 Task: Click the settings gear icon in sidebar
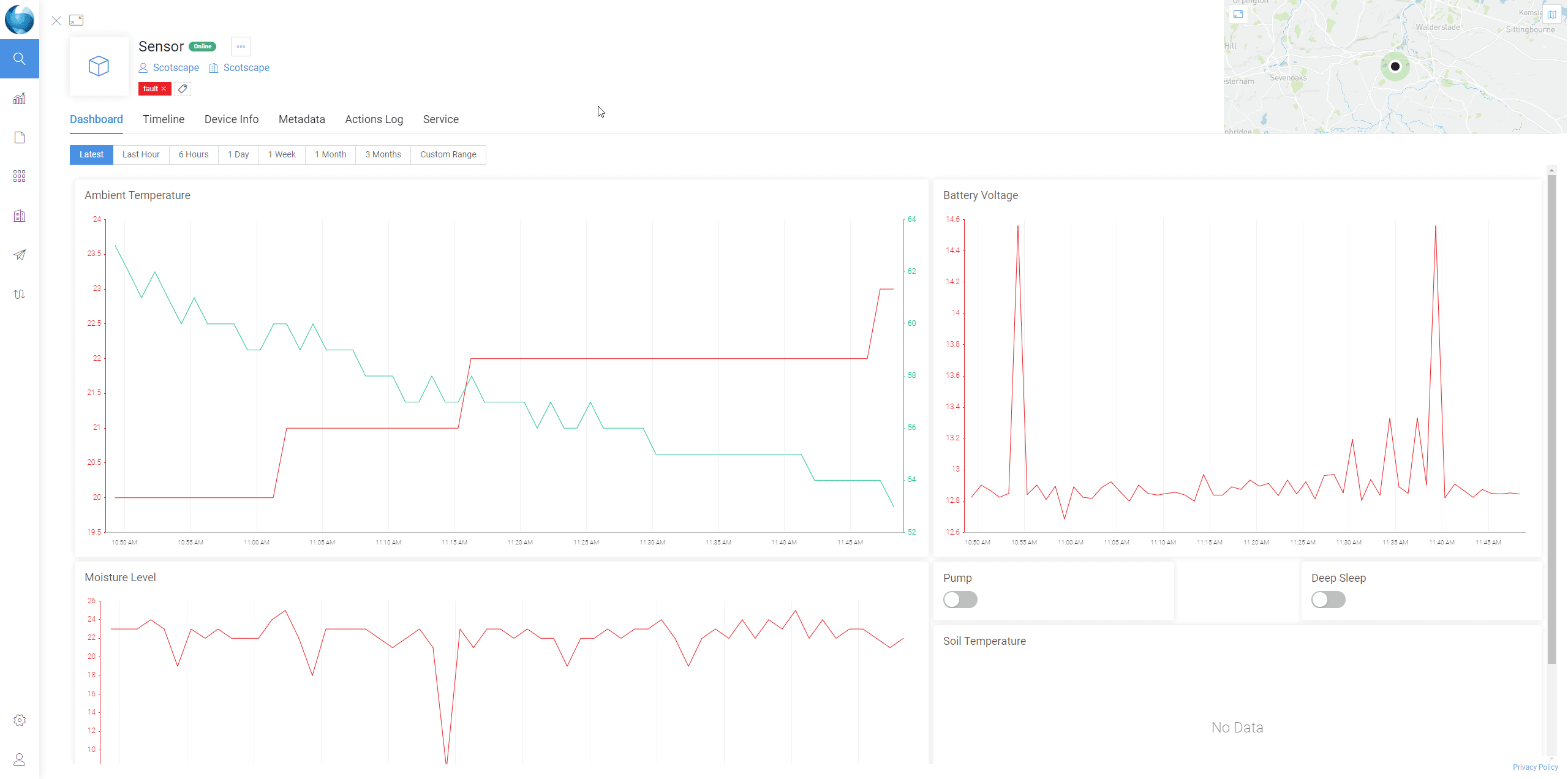[x=19, y=720]
